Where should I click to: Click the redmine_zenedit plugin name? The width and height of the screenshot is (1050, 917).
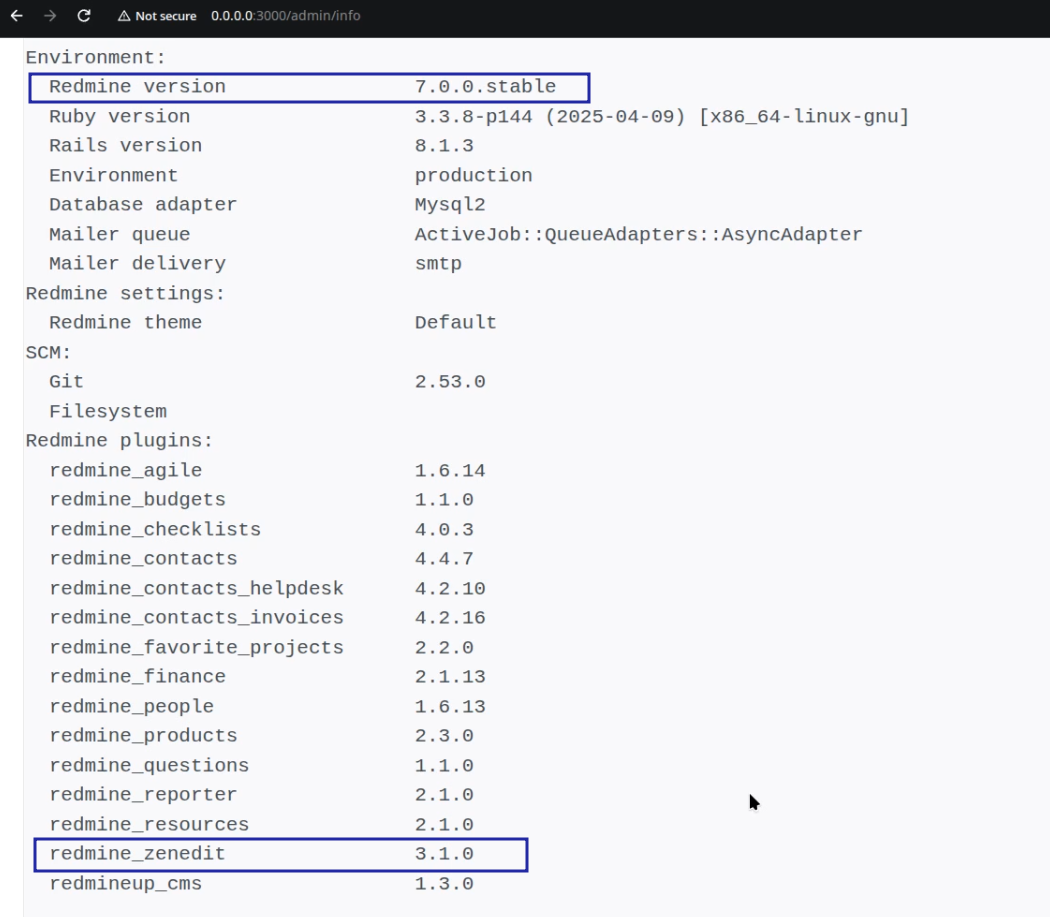(x=137, y=853)
